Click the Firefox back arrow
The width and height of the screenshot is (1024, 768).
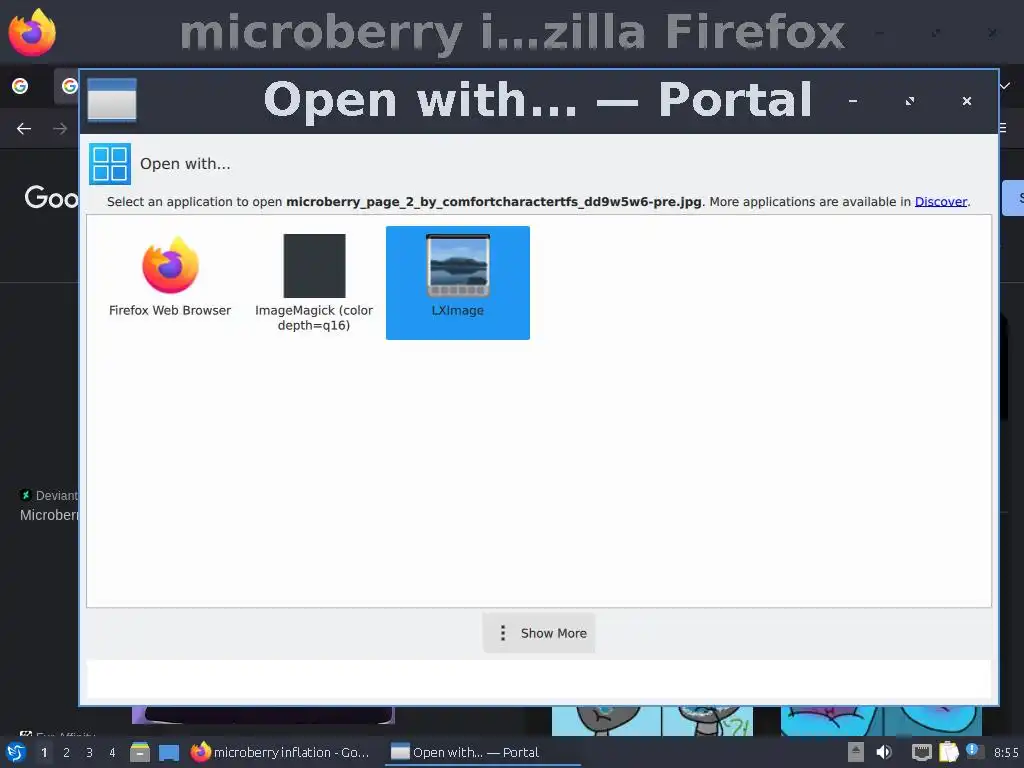coord(24,129)
